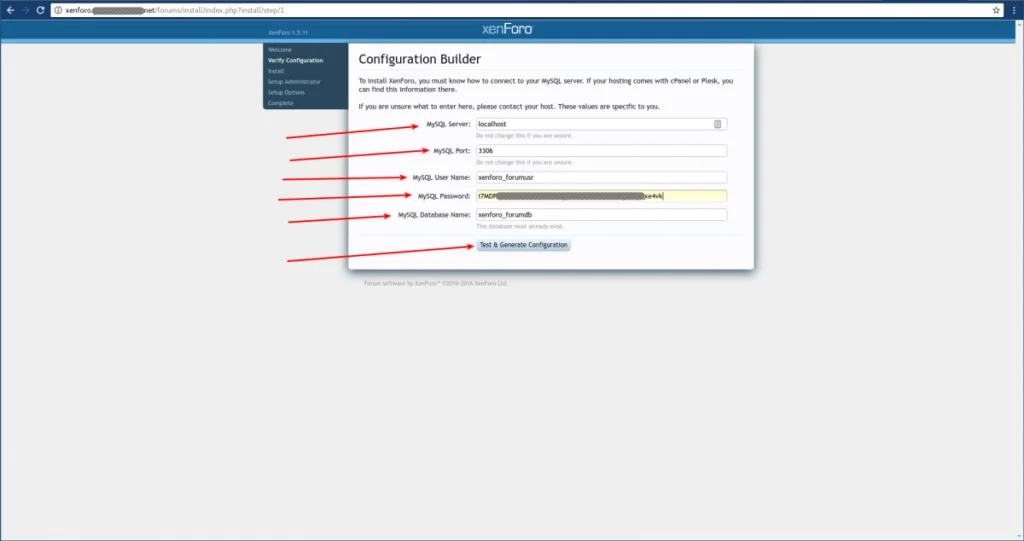Click the MySQL Server label
Image resolution: width=1024 pixels, height=541 pixels.
[448, 124]
